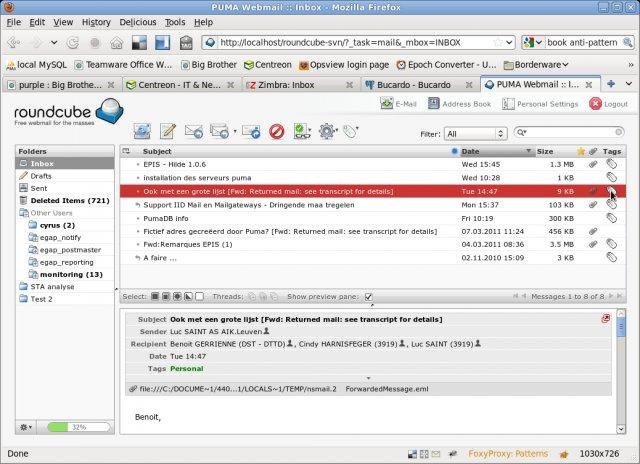
Task: Go to Personal Settings
Action: [540, 104]
